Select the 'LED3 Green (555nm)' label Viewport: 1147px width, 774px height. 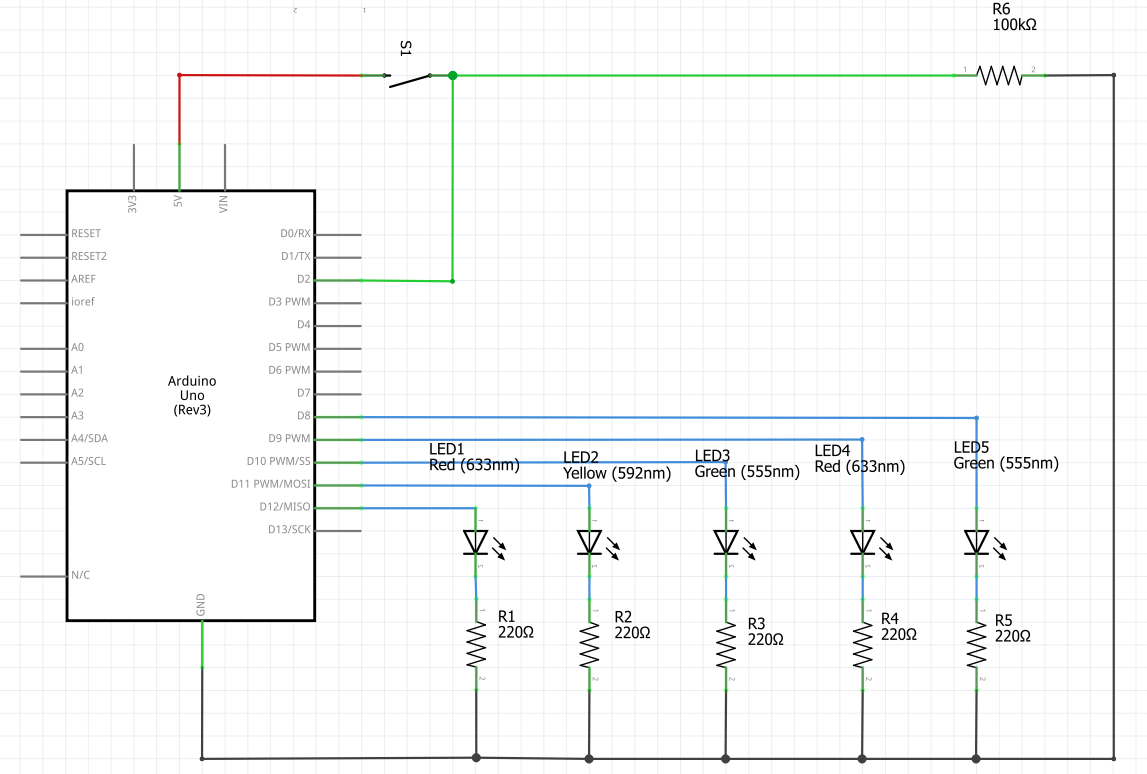[x=747, y=464]
